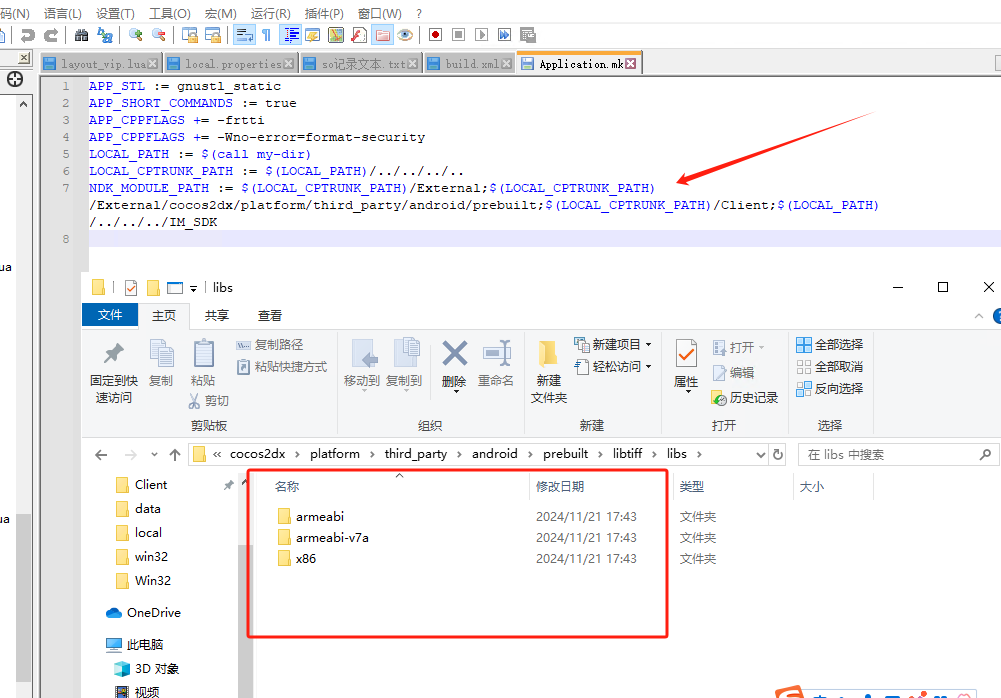Switch to the local.properties tab
The image size is (1001, 698).
(233, 64)
